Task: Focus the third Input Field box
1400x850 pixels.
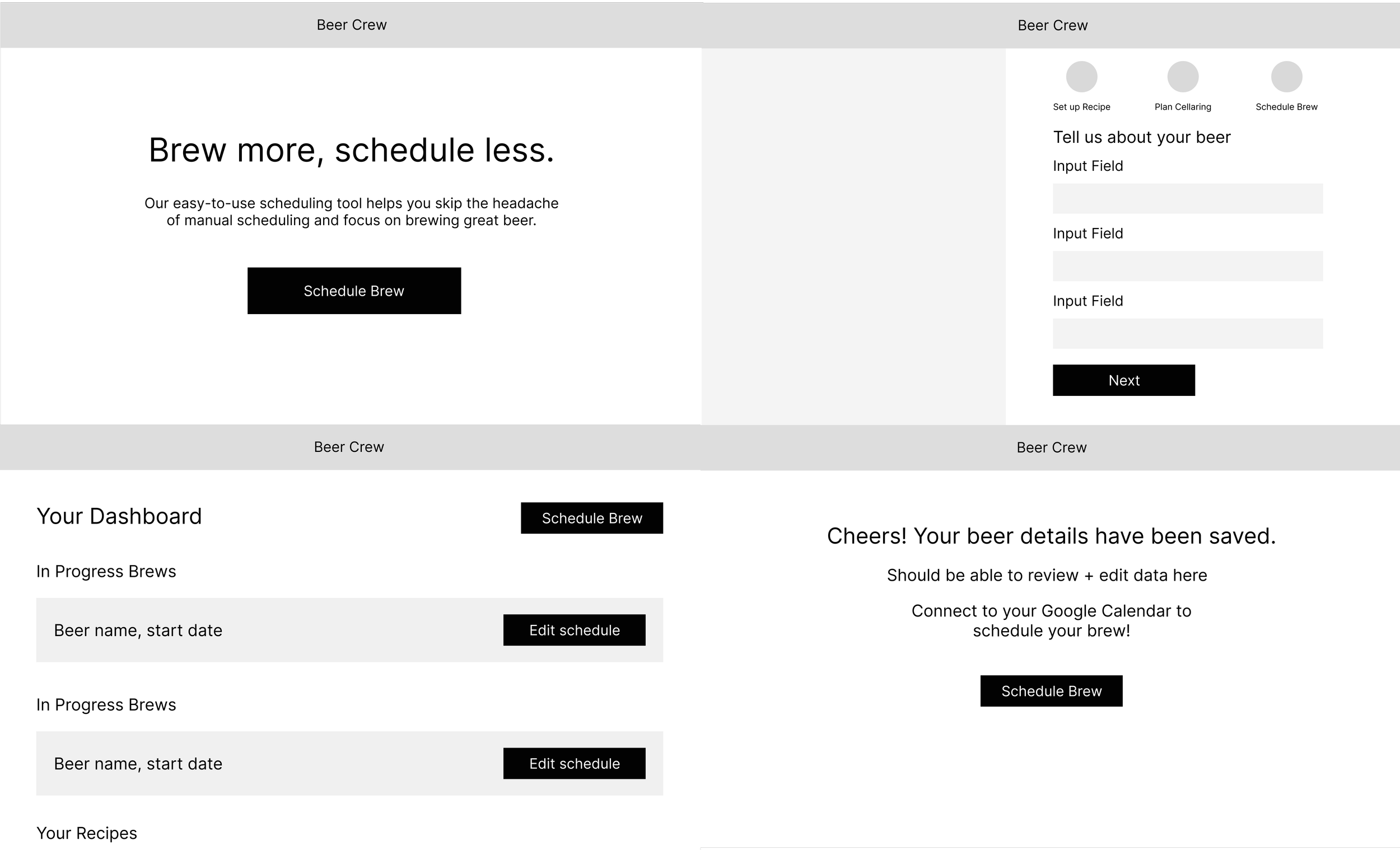Action: point(1187,334)
